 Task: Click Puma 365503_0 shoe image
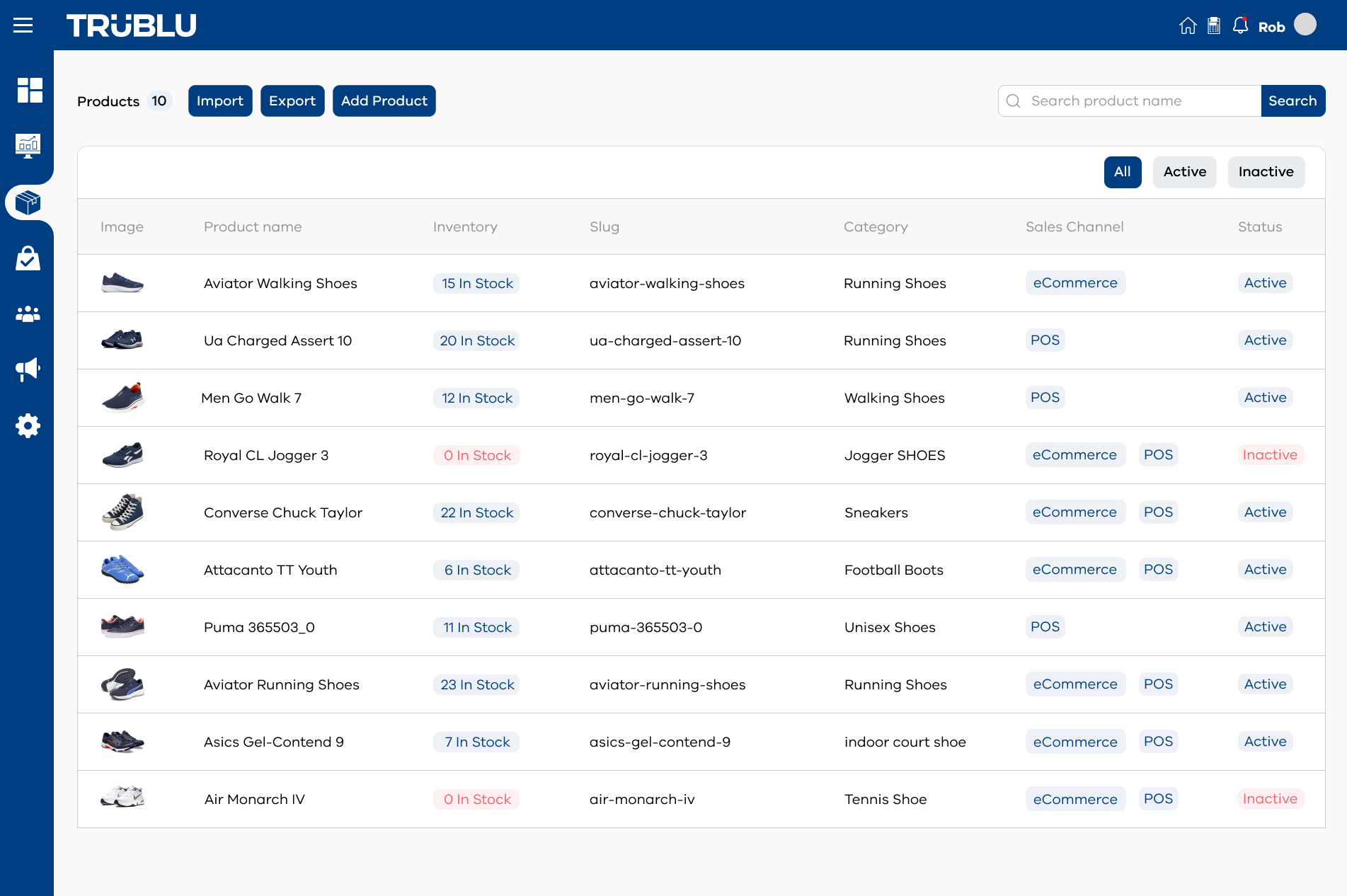[x=122, y=627]
